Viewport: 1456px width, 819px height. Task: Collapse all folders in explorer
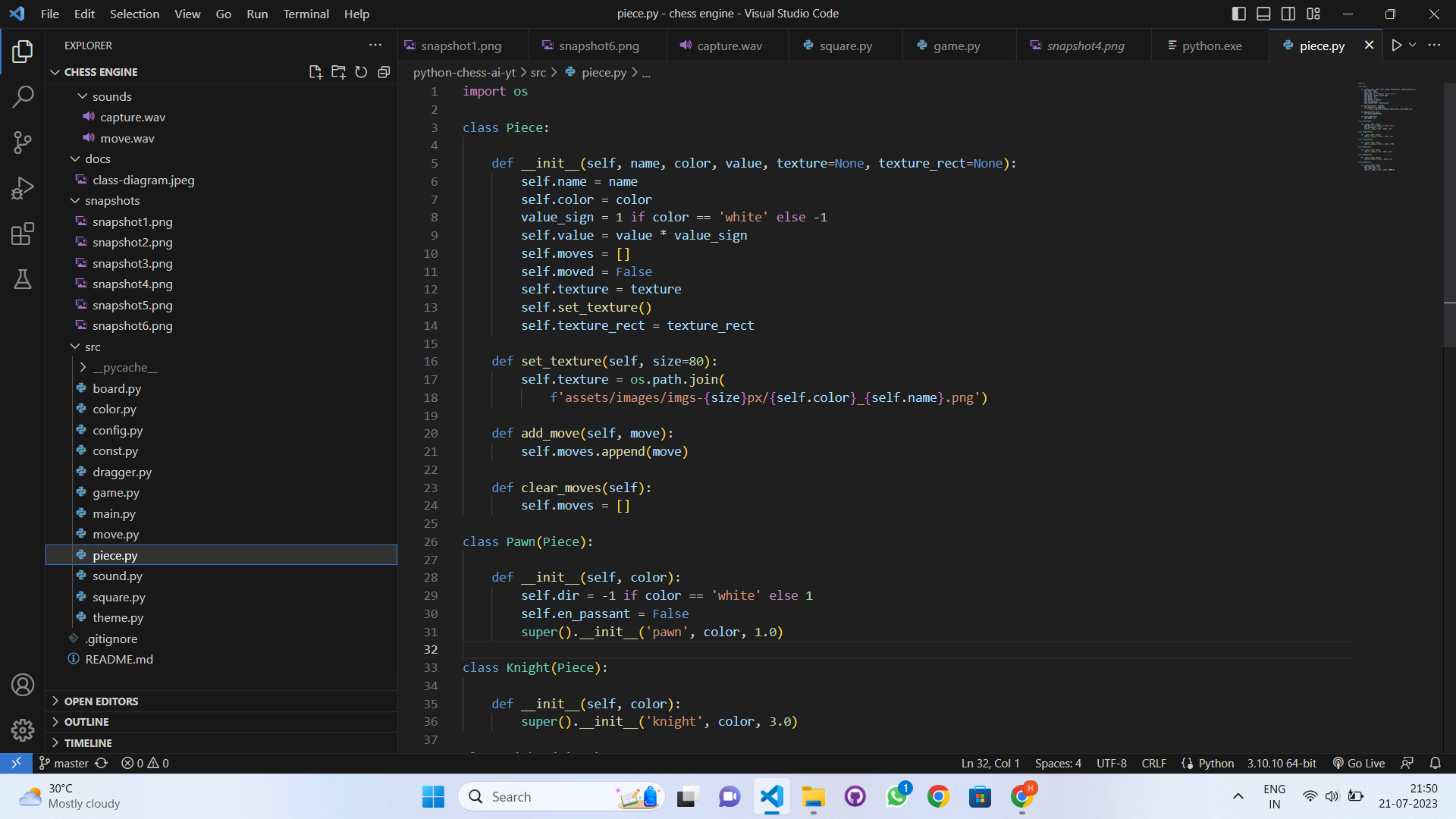coord(384,72)
